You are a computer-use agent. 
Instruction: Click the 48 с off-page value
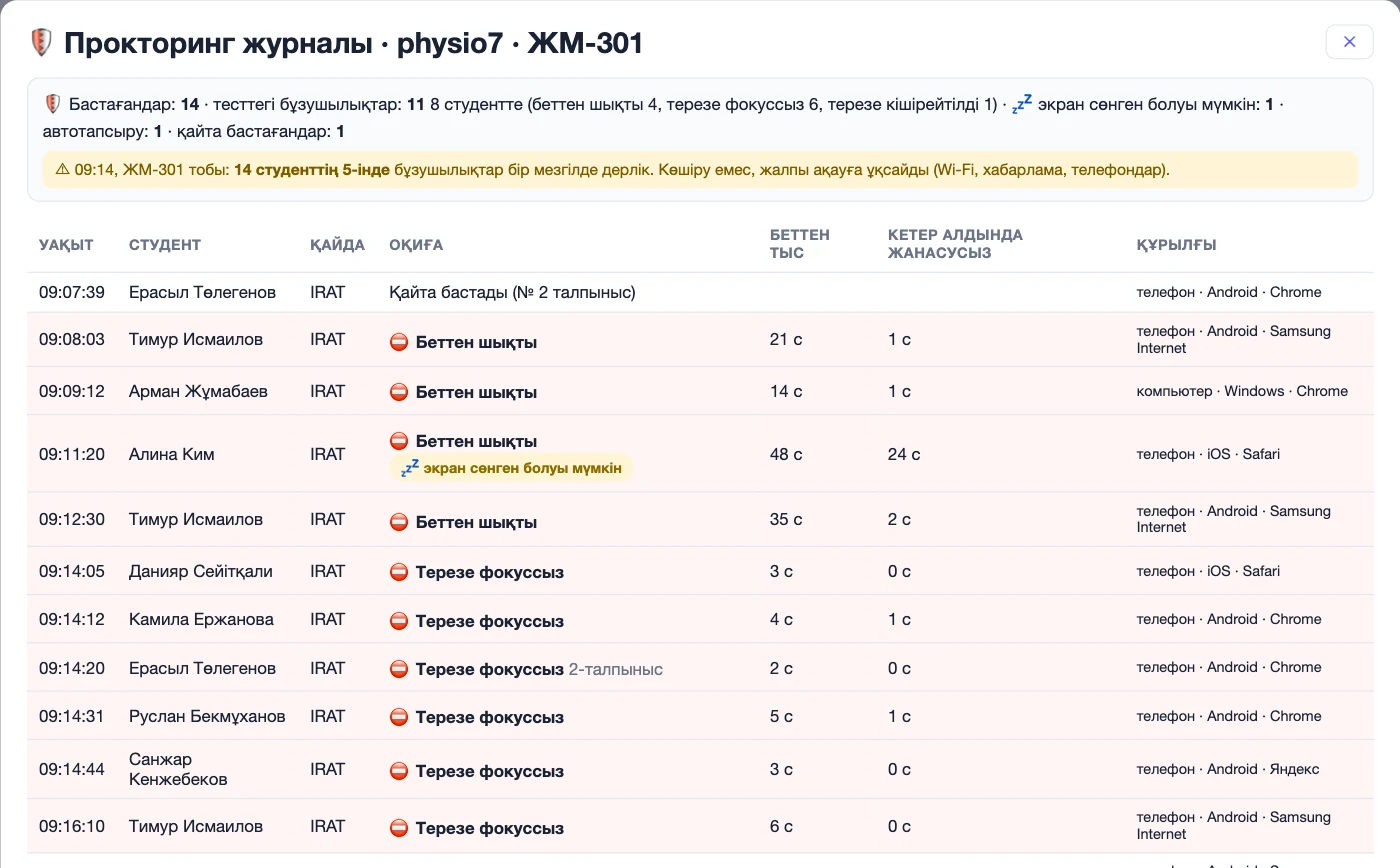click(786, 454)
